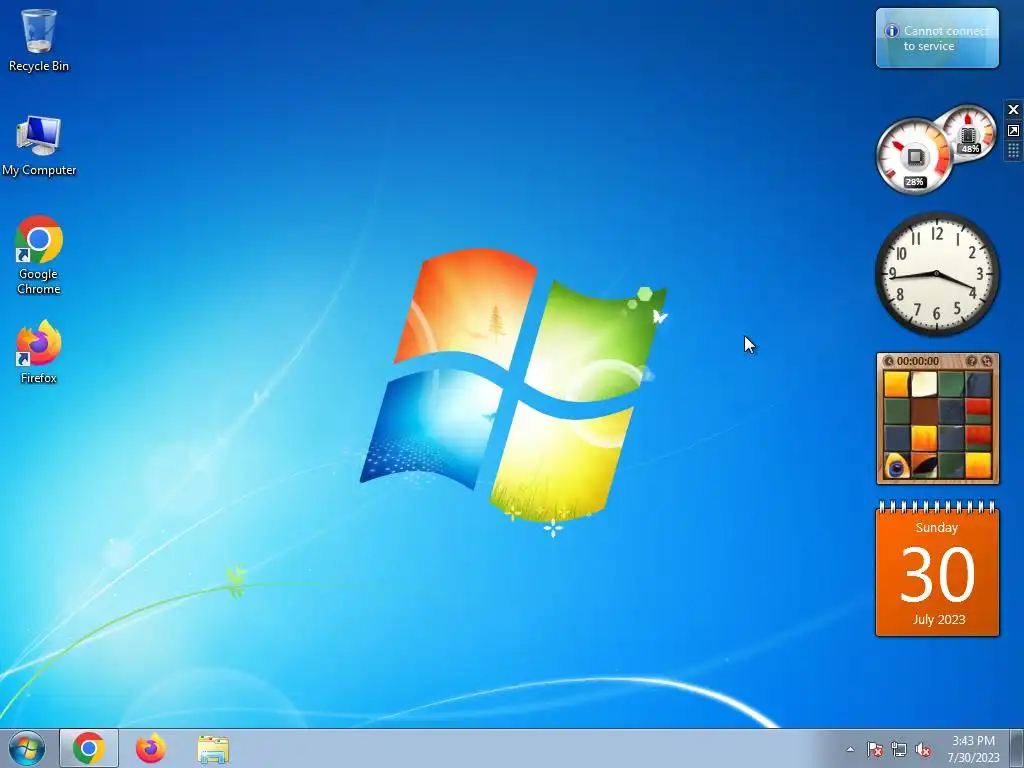Screen dimensions: 1024x768
Task: Close the CPU Meter gadget
Action: coord(1014,110)
